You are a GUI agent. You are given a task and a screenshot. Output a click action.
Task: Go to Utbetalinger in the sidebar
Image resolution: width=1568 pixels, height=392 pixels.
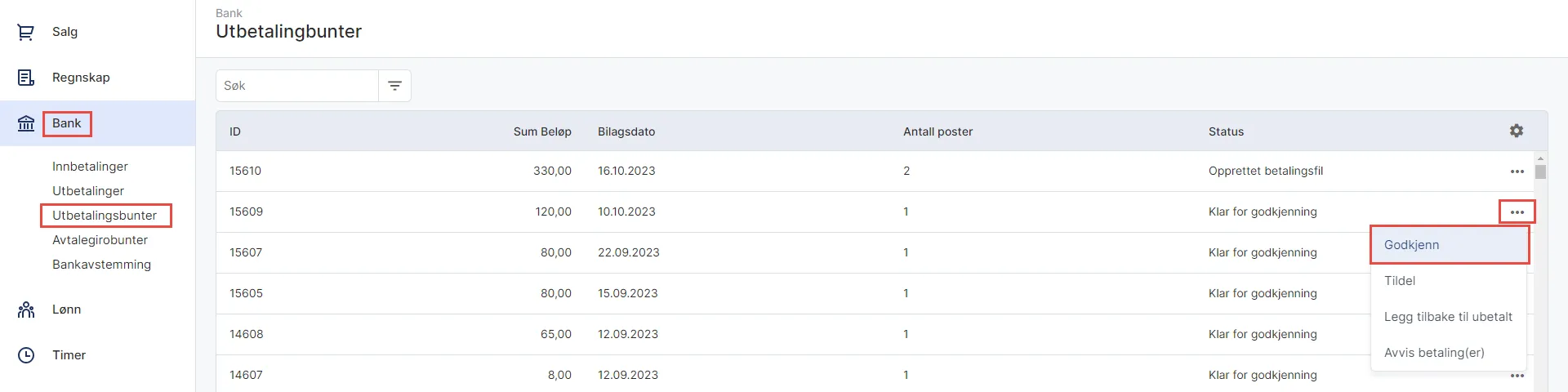click(x=88, y=191)
